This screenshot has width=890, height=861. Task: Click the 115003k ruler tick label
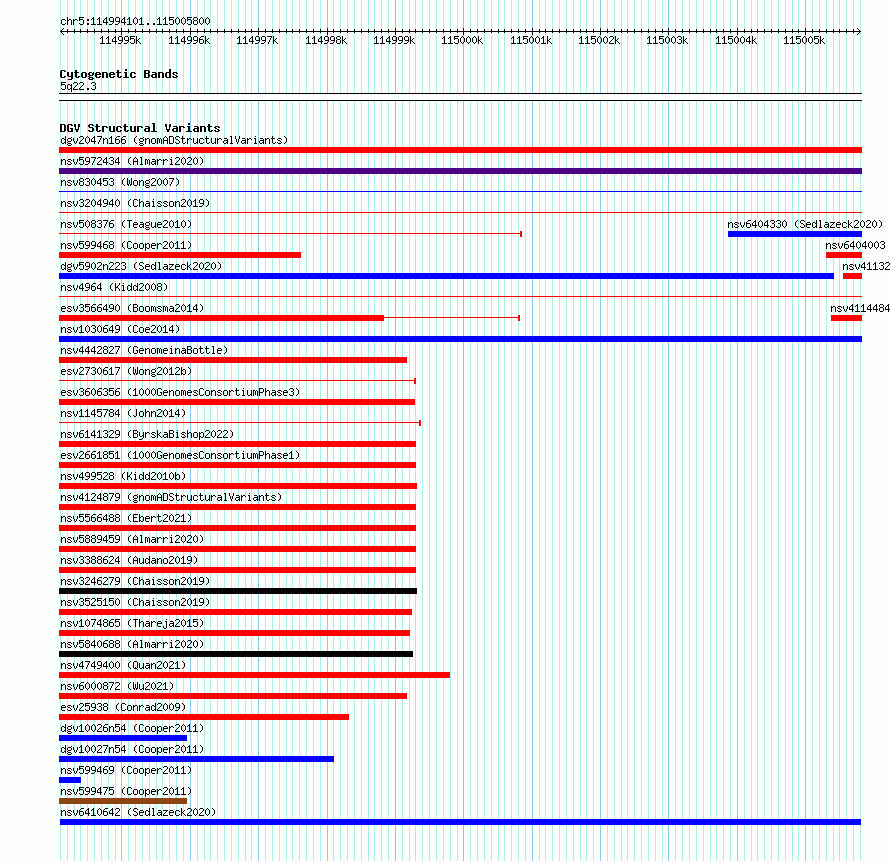pos(667,40)
